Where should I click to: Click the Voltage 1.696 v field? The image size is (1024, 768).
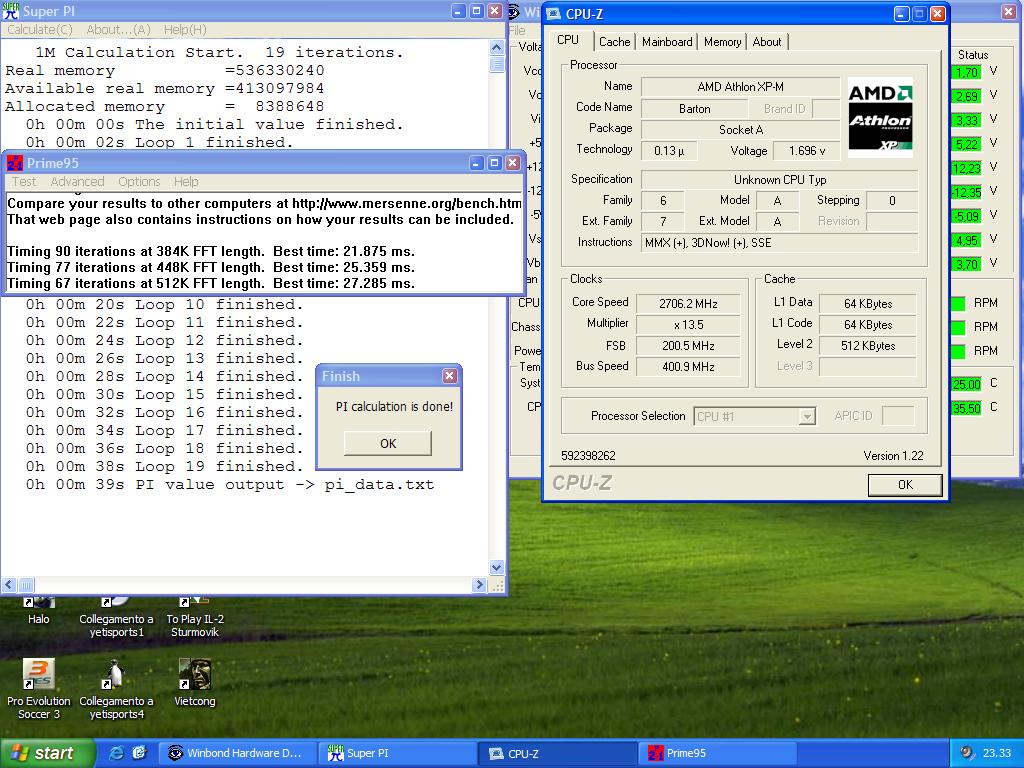coord(807,150)
